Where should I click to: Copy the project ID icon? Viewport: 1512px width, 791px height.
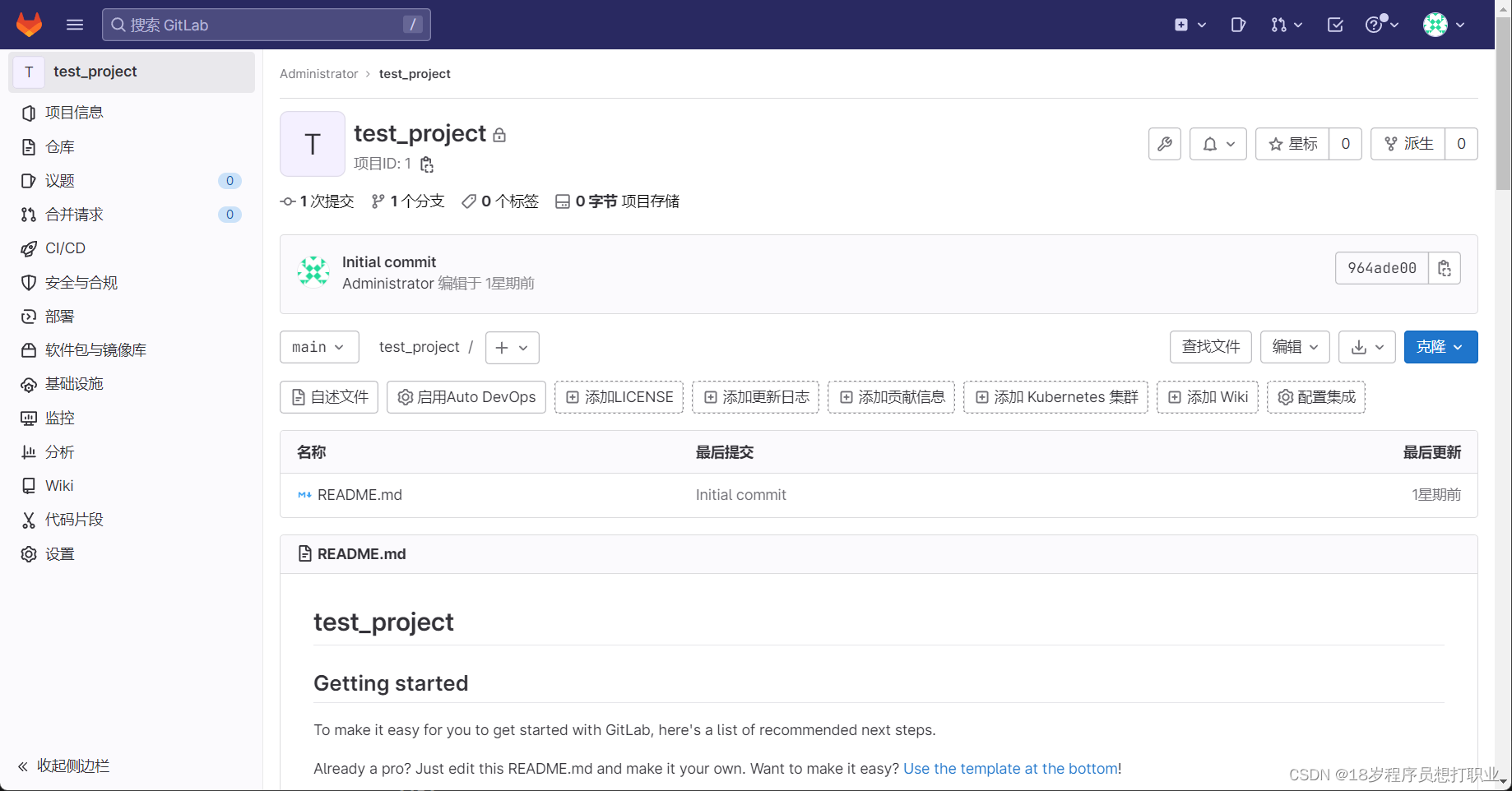(426, 164)
